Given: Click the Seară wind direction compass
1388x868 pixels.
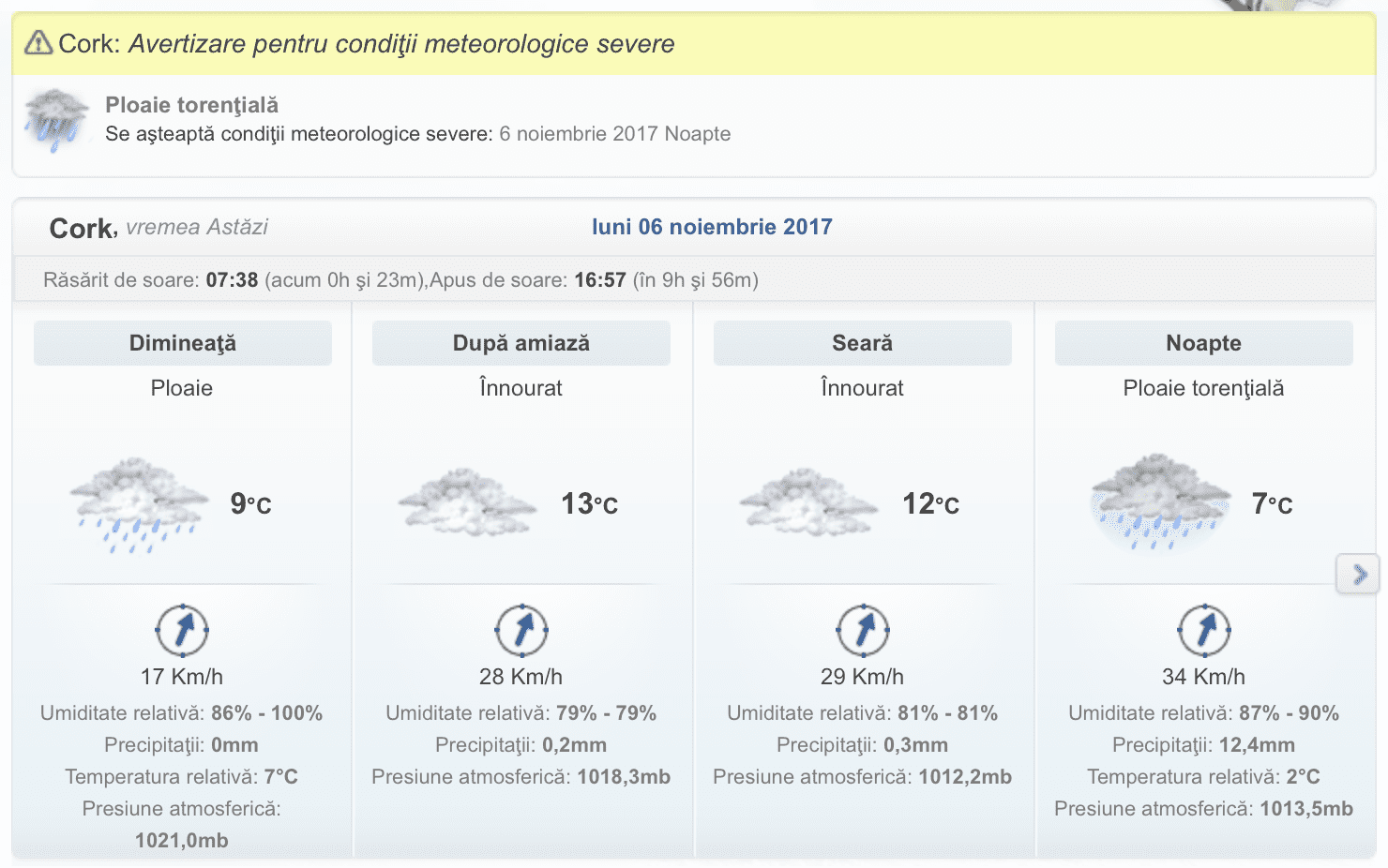Looking at the screenshot, I should pyautogui.click(x=863, y=630).
